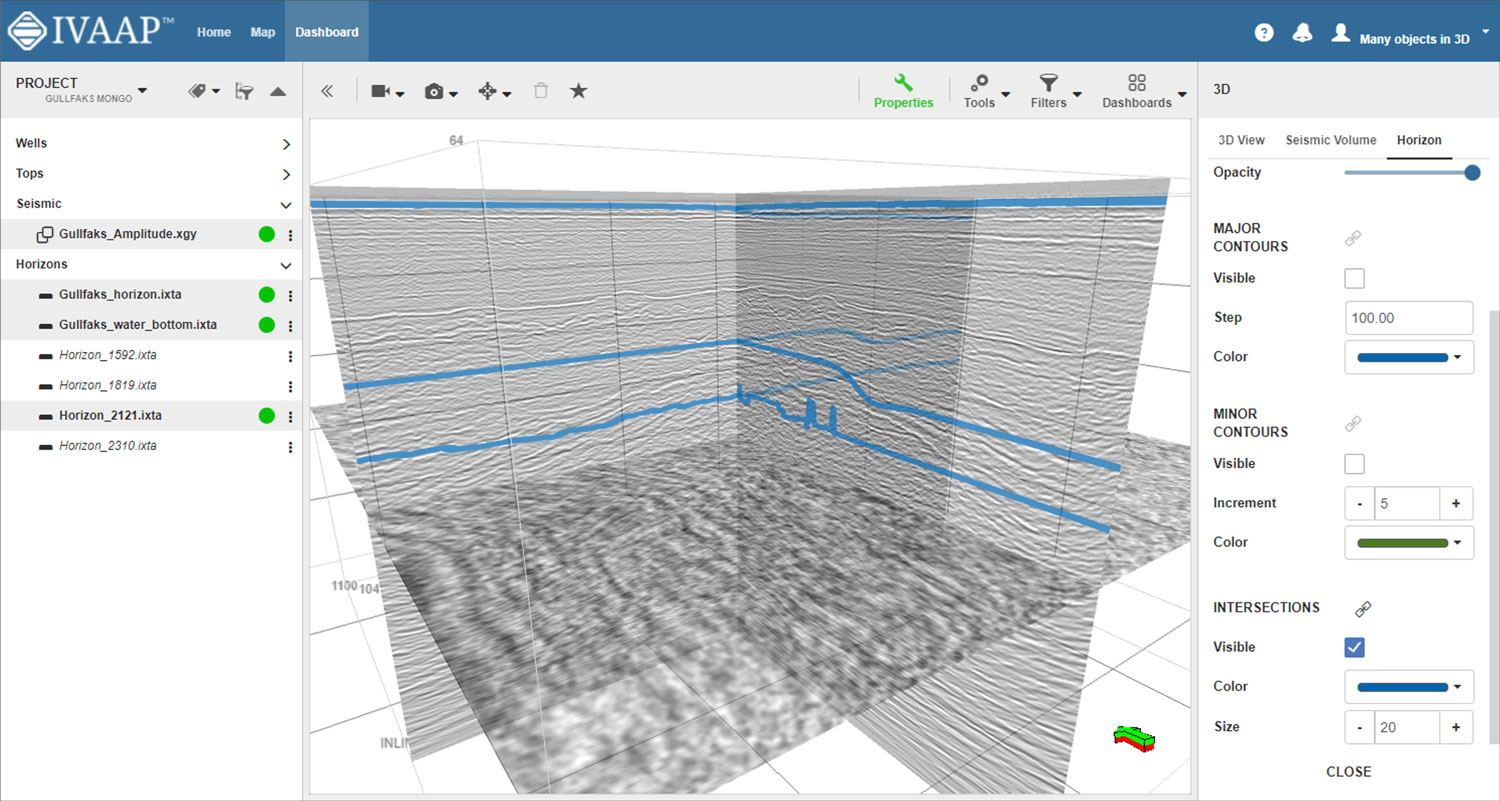Click the star favorite icon
This screenshot has height=801, width=1500.
click(x=578, y=90)
